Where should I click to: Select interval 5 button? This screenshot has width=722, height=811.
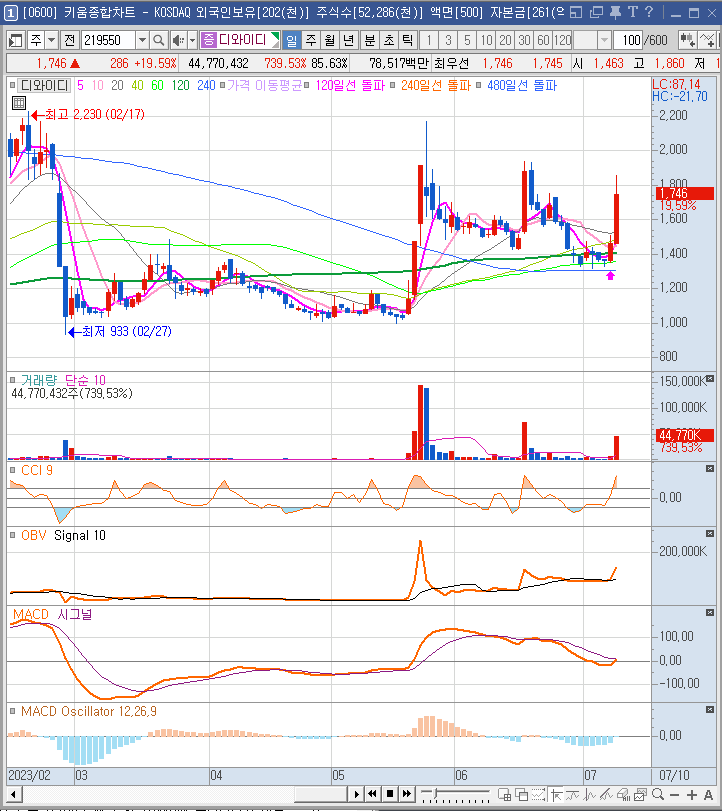467,40
